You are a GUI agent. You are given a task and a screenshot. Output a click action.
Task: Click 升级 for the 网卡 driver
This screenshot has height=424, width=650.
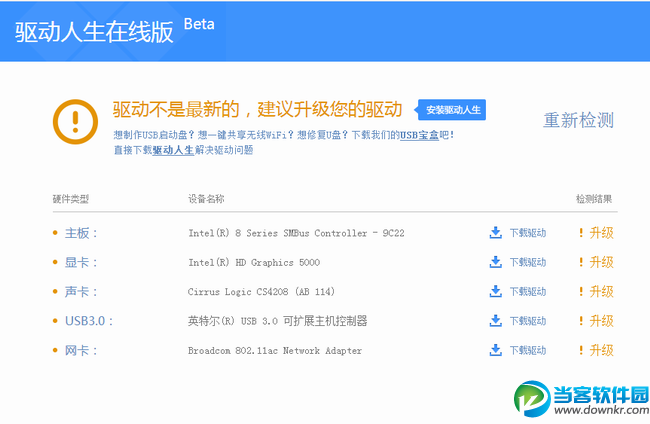(x=601, y=351)
